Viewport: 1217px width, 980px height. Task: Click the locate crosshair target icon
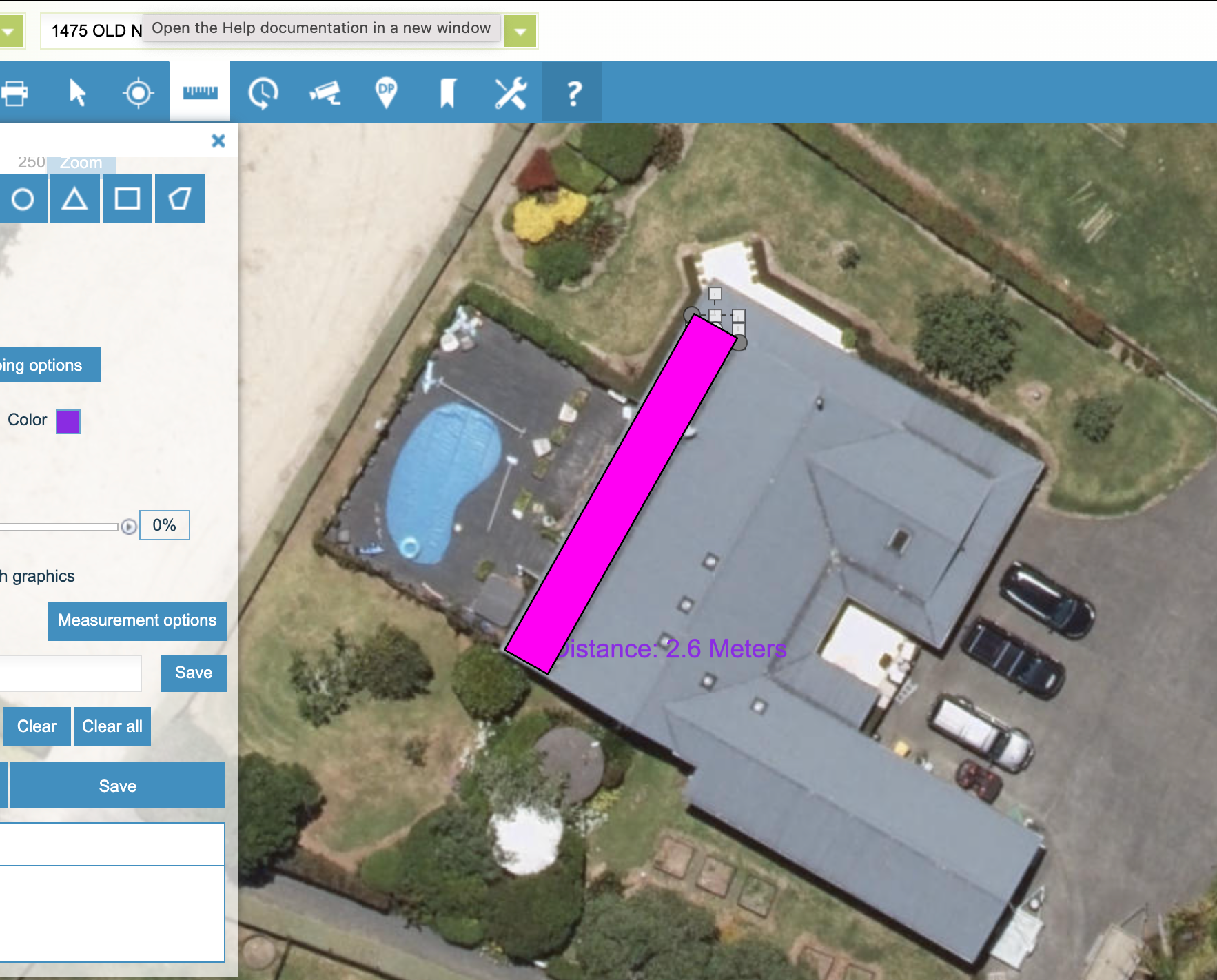tap(138, 92)
